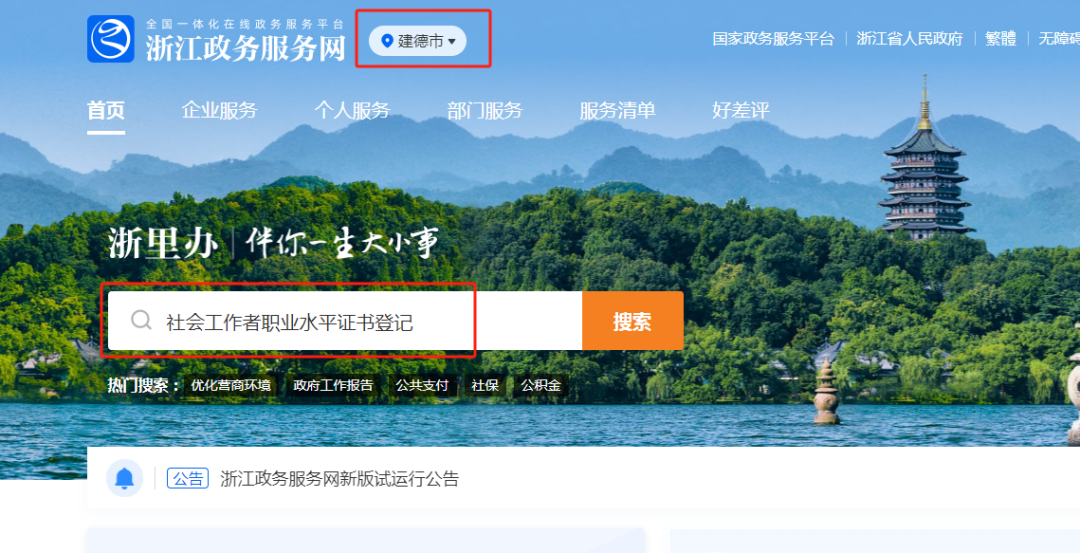Open the 个人服务 menu

point(352,110)
